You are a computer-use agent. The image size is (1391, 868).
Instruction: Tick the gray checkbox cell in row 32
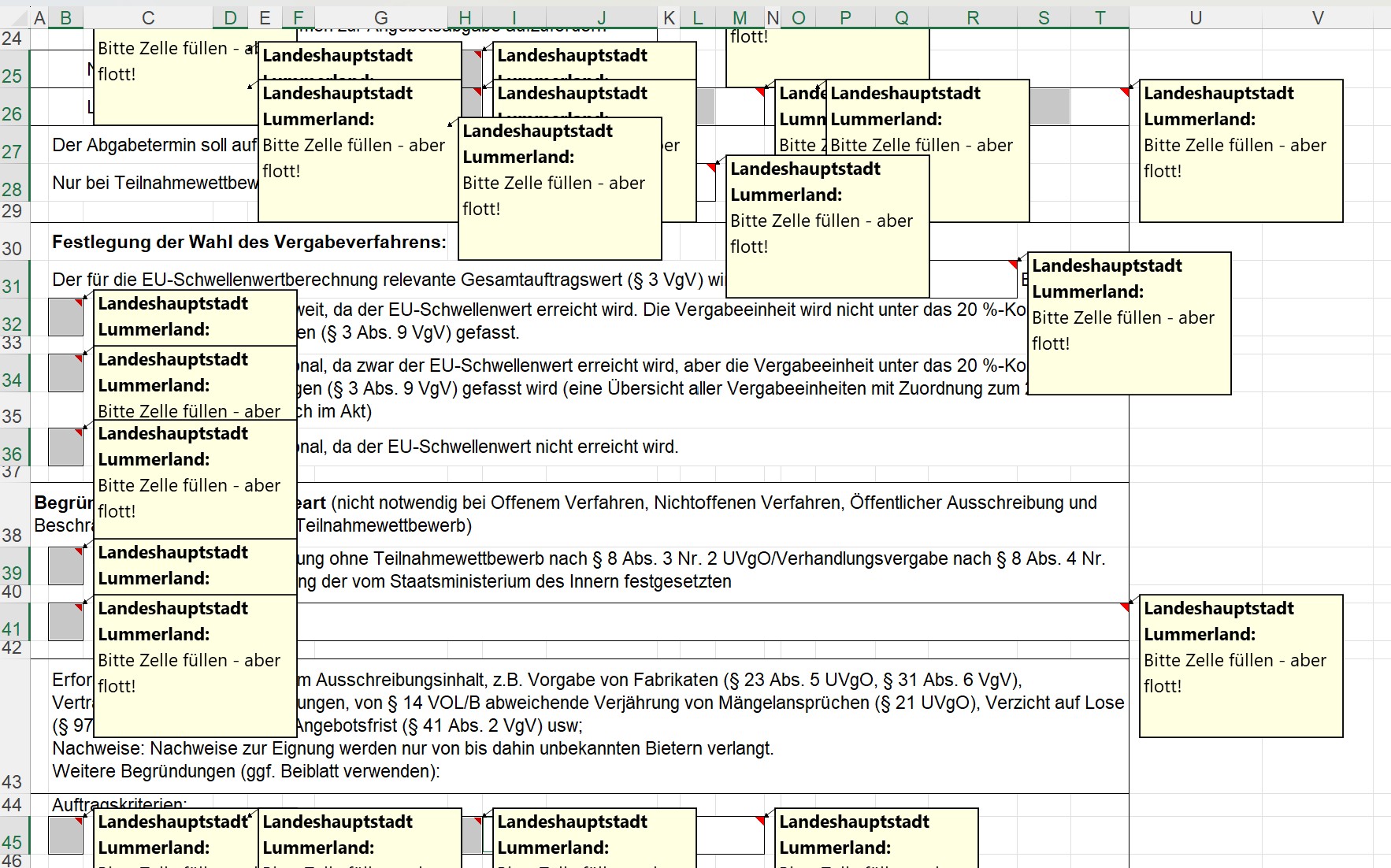[65, 317]
